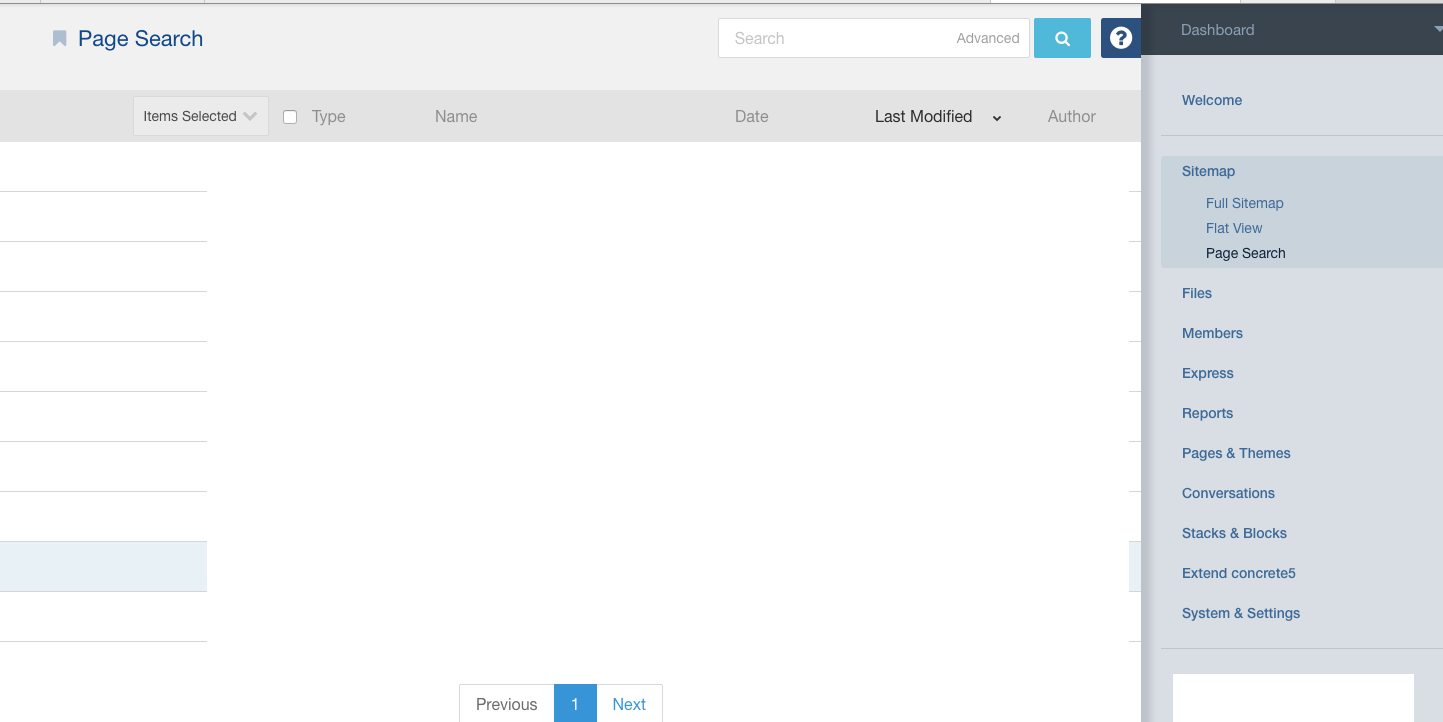1443x722 pixels.
Task: Select Page Search in sidebar
Action: (x=1245, y=253)
